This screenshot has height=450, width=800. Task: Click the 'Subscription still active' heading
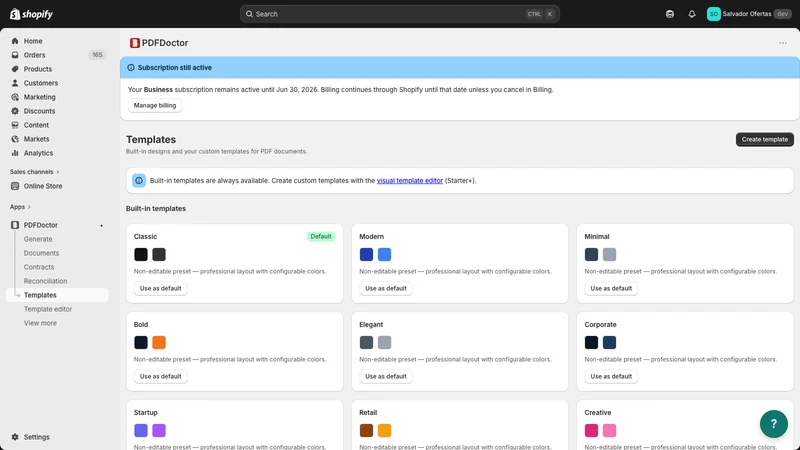(x=174, y=67)
